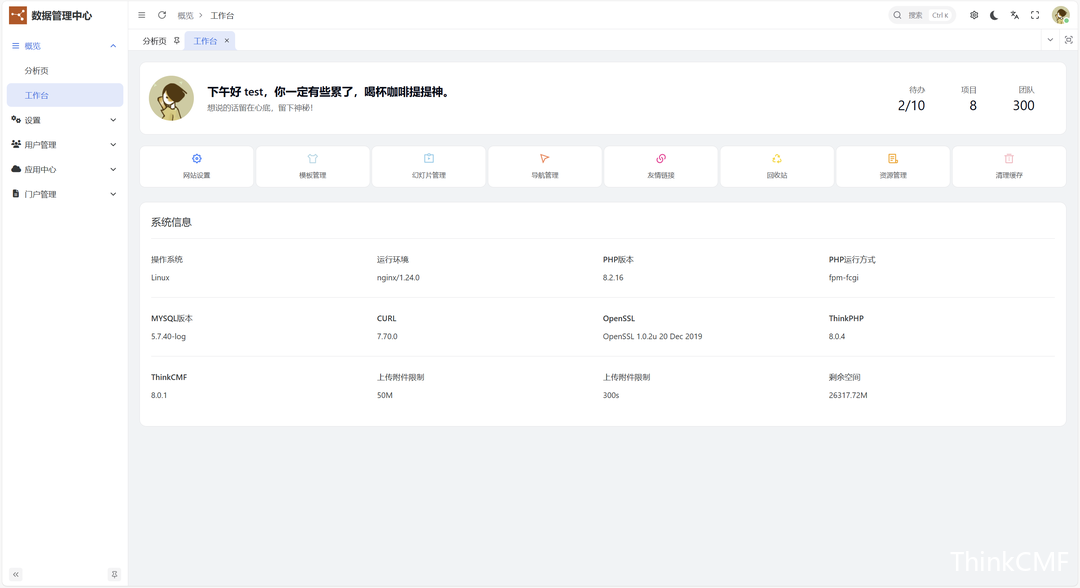Viewport: 1080px width, 588px height.
Task: Open the 导航管理 navigation card
Action: 545,166
